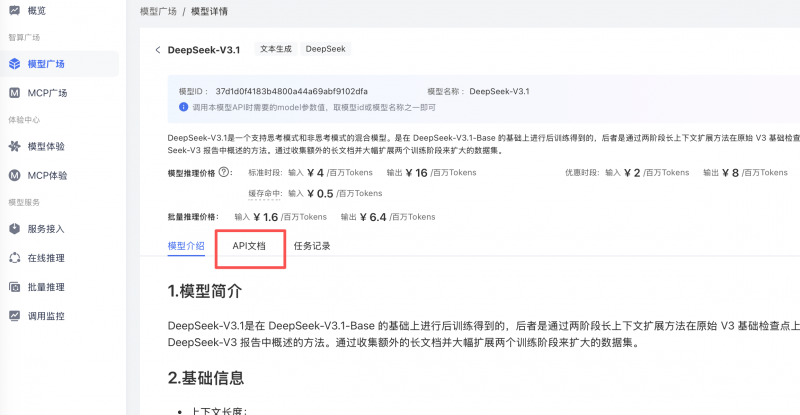Screen dimensions: 800x415
Task: Click the 调用监控 chart icon in sidebar
Action: click(15, 316)
